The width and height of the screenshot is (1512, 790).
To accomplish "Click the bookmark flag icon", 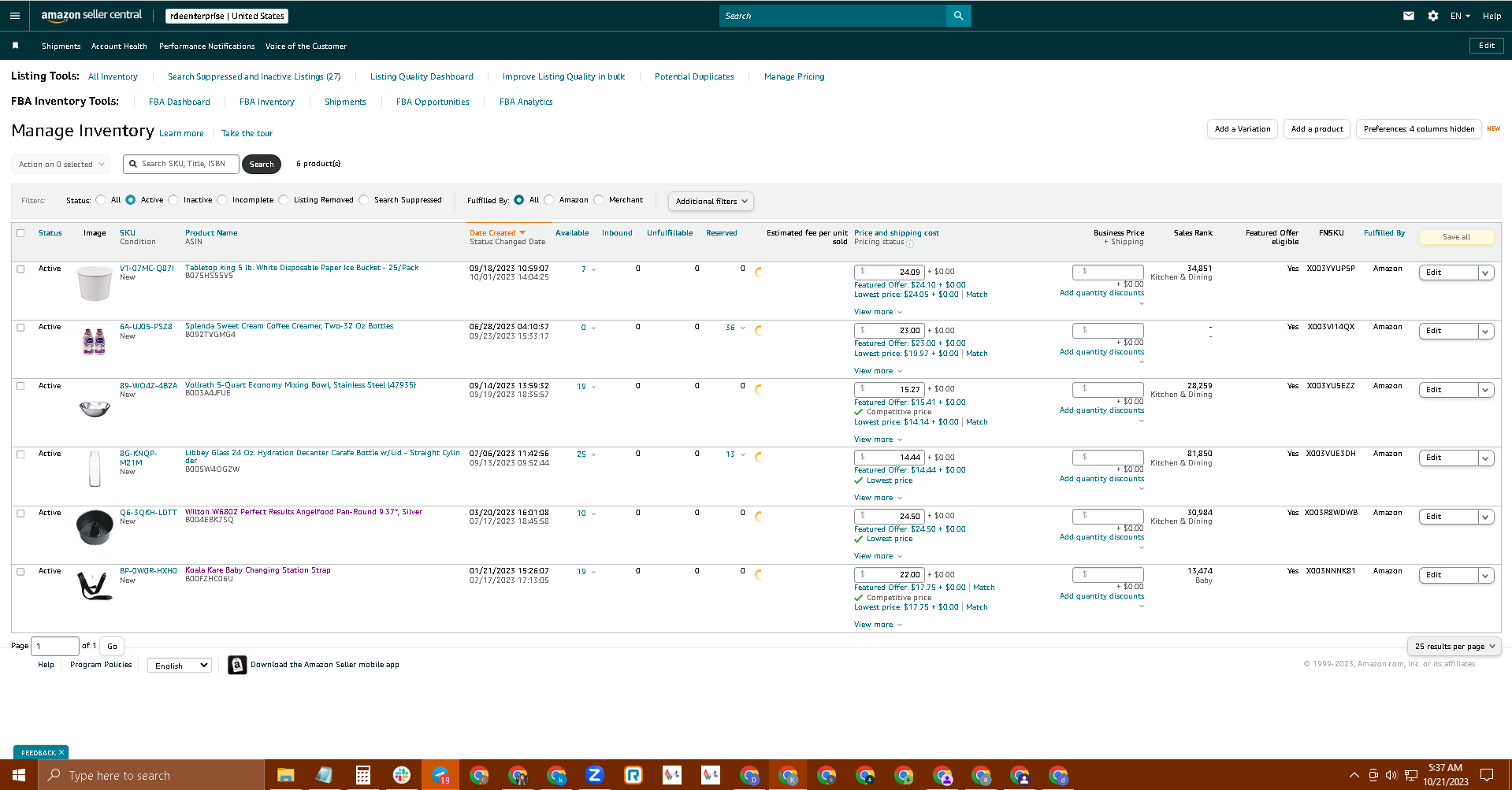I will click(x=15, y=46).
